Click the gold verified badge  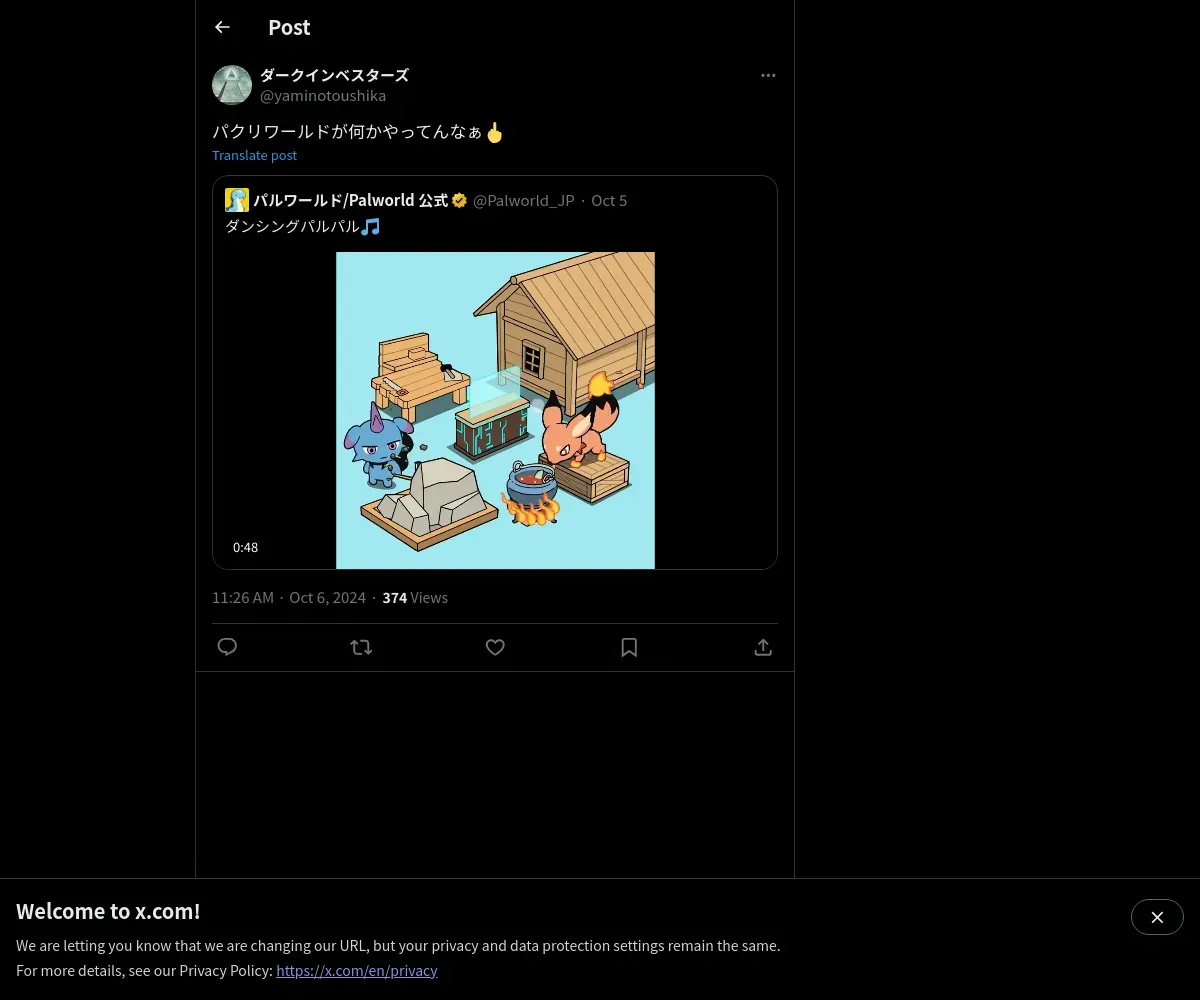(460, 200)
